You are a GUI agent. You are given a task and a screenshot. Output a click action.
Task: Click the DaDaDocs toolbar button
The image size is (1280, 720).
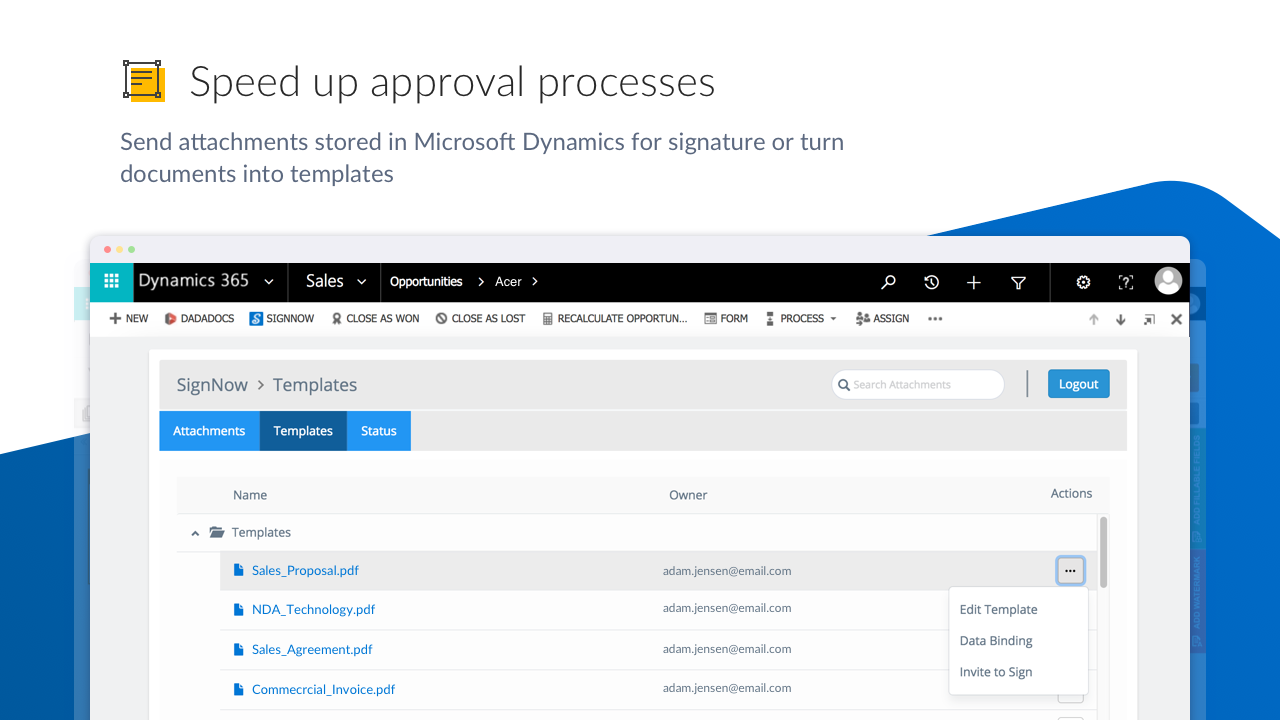tap(199, 319)
